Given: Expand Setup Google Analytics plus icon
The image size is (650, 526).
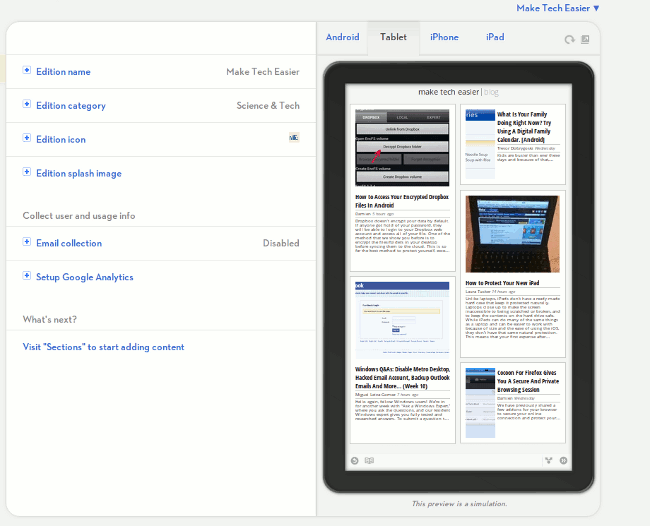Looking at the screenshot, I should 27,276.
